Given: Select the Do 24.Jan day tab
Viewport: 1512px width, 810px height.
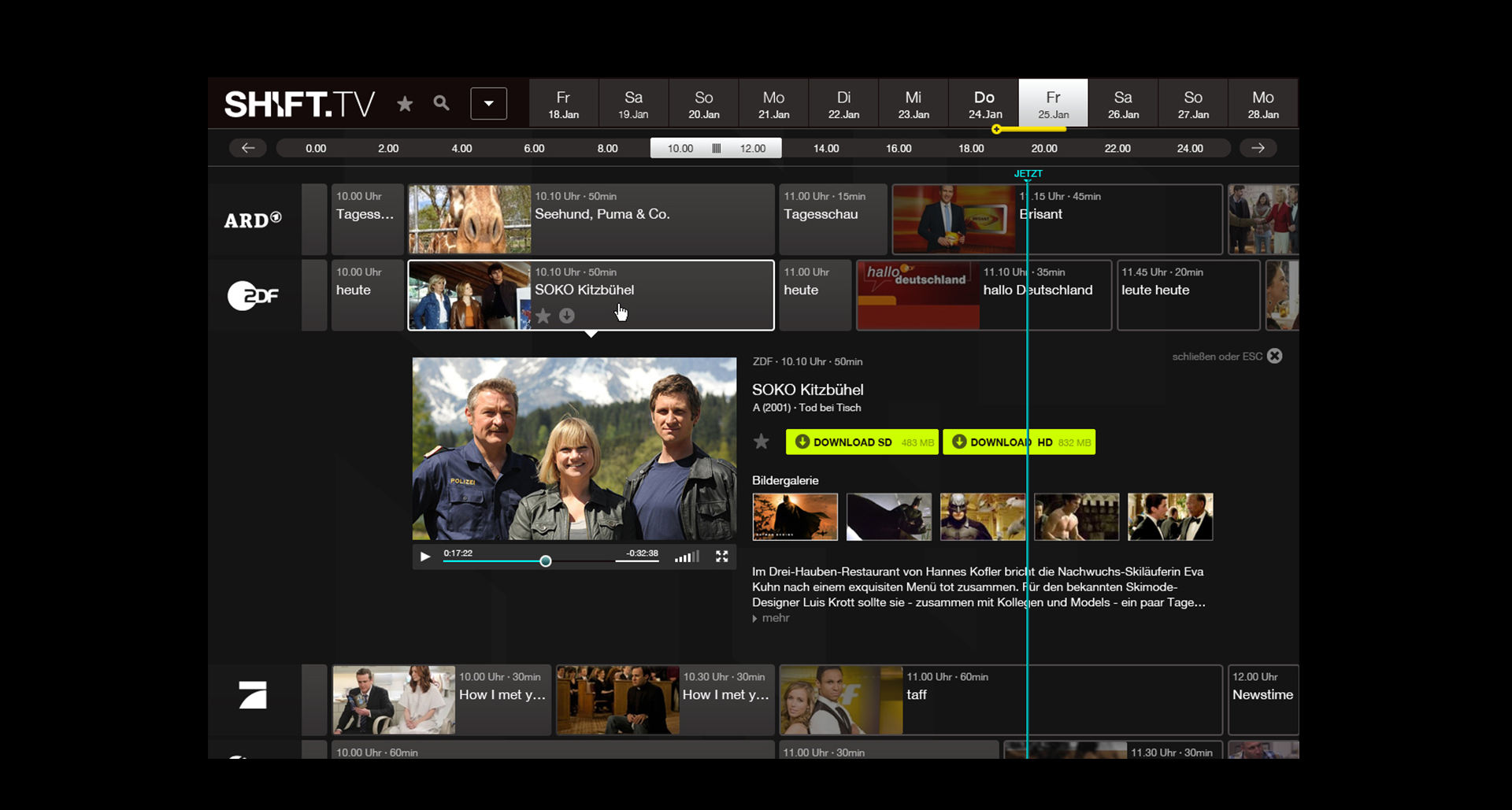Looking at the screenshot, I should click(984, 103).
